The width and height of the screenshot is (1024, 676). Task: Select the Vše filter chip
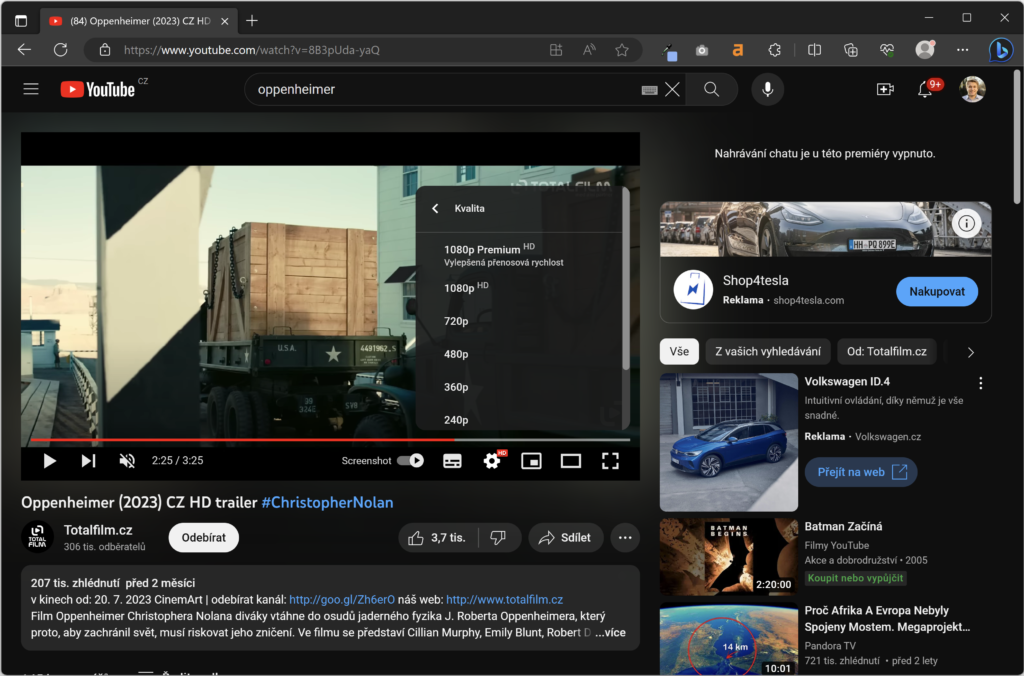pyautogui.click(x=679, y=351)
